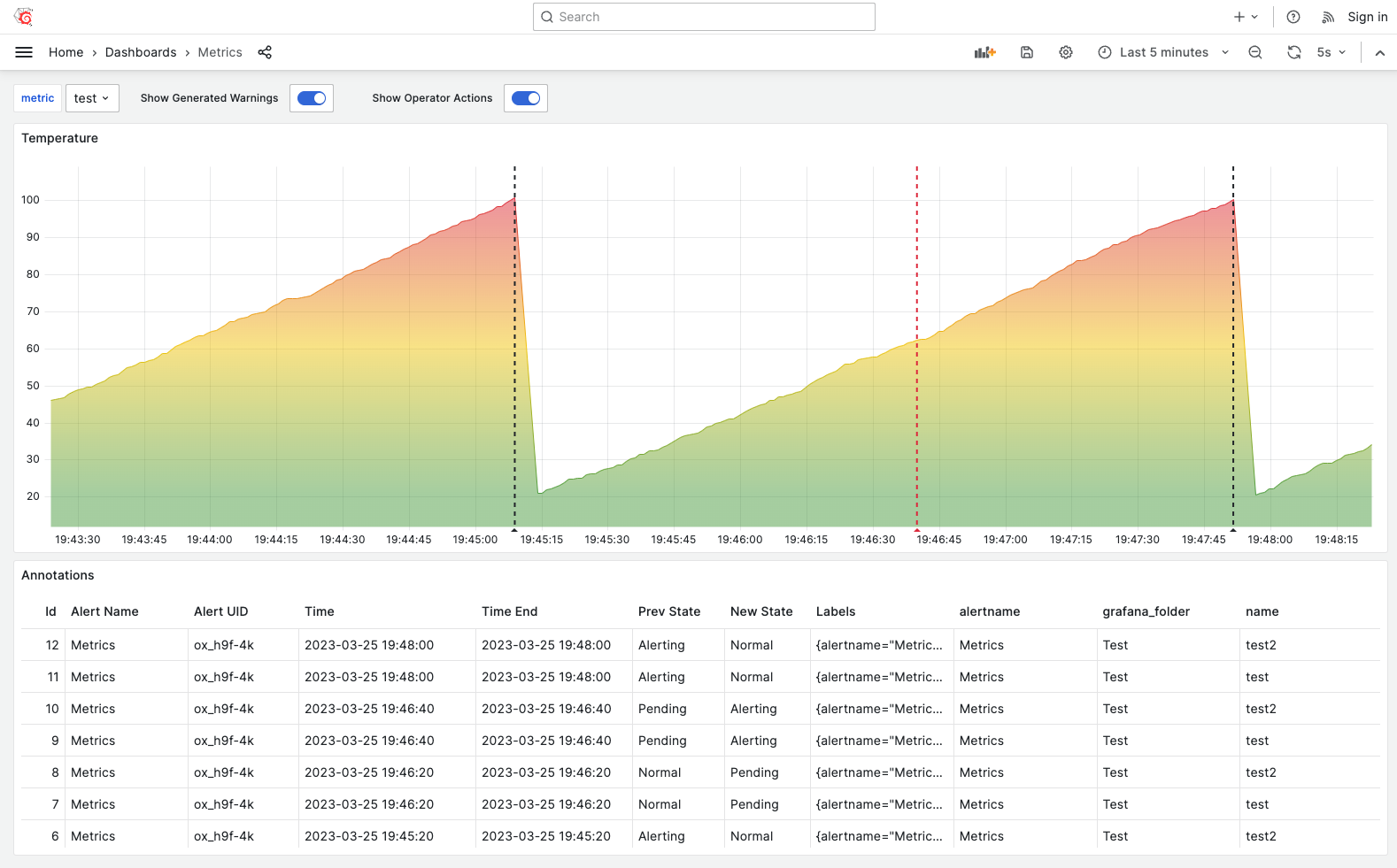Click the Search input field
1397x868 pixels.
pyautogui.click(x=704, y=17)
